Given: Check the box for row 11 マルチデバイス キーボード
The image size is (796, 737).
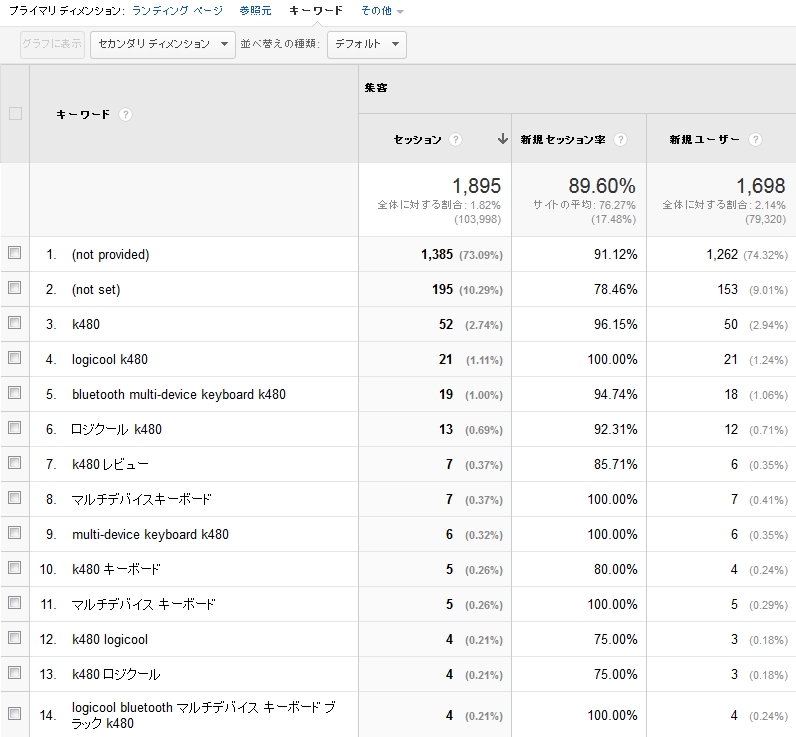Looking at the screenshot, I should 15,603.
